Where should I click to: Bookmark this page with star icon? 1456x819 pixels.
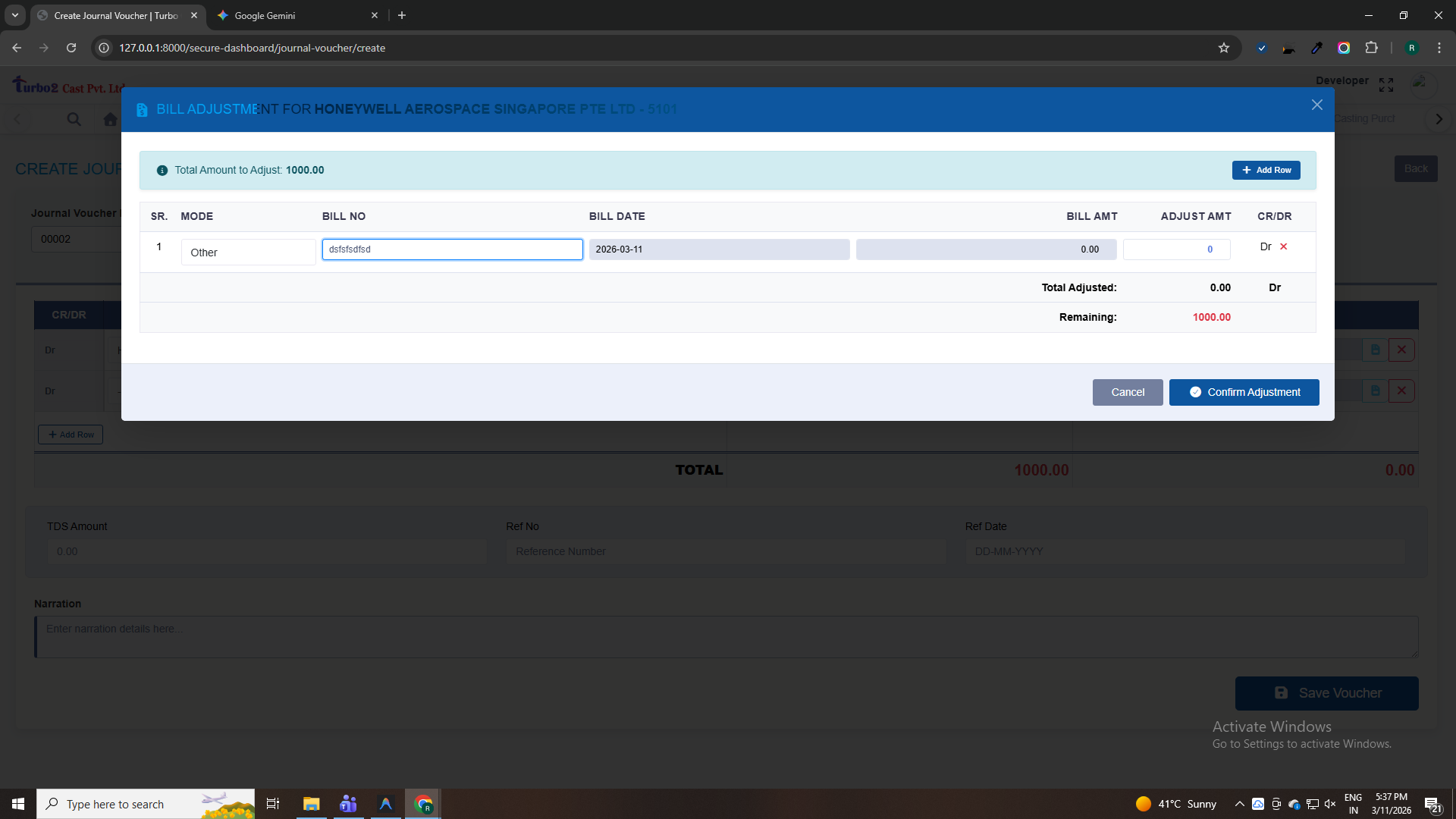click(1223, 48)
